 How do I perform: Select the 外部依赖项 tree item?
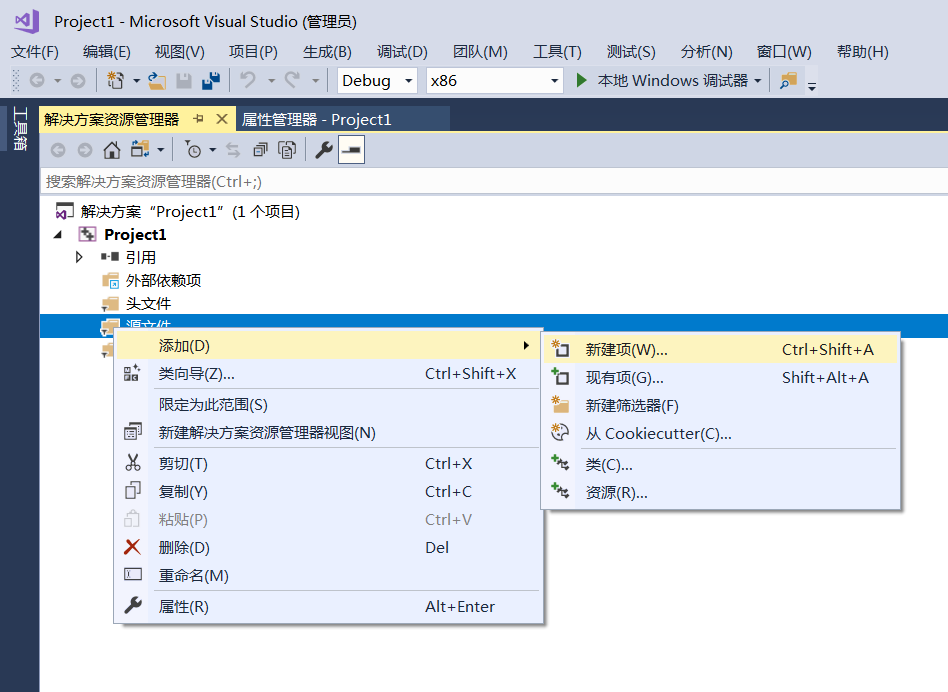click(x=163, y=280)
